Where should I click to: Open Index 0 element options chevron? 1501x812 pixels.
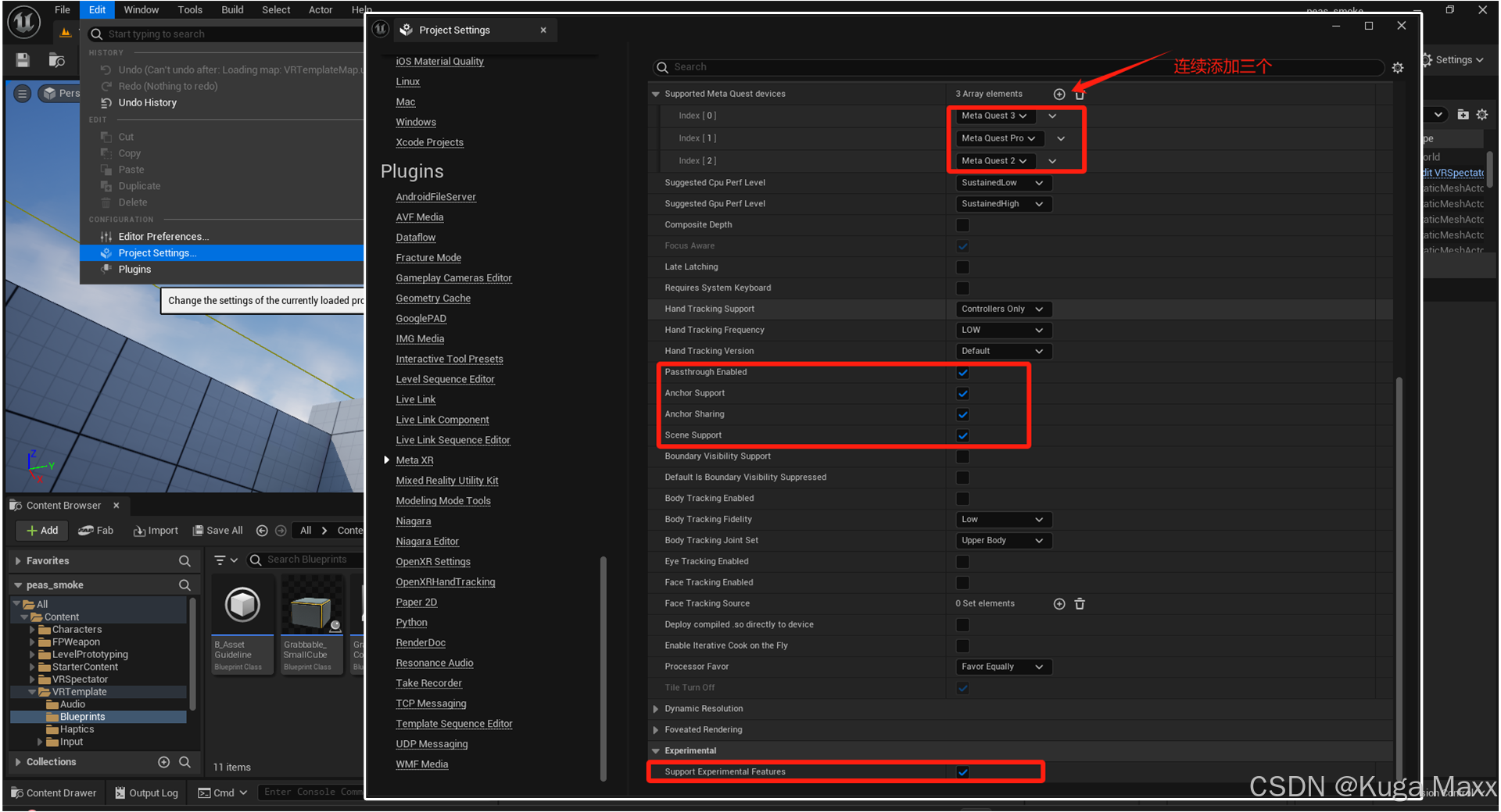1052,116
